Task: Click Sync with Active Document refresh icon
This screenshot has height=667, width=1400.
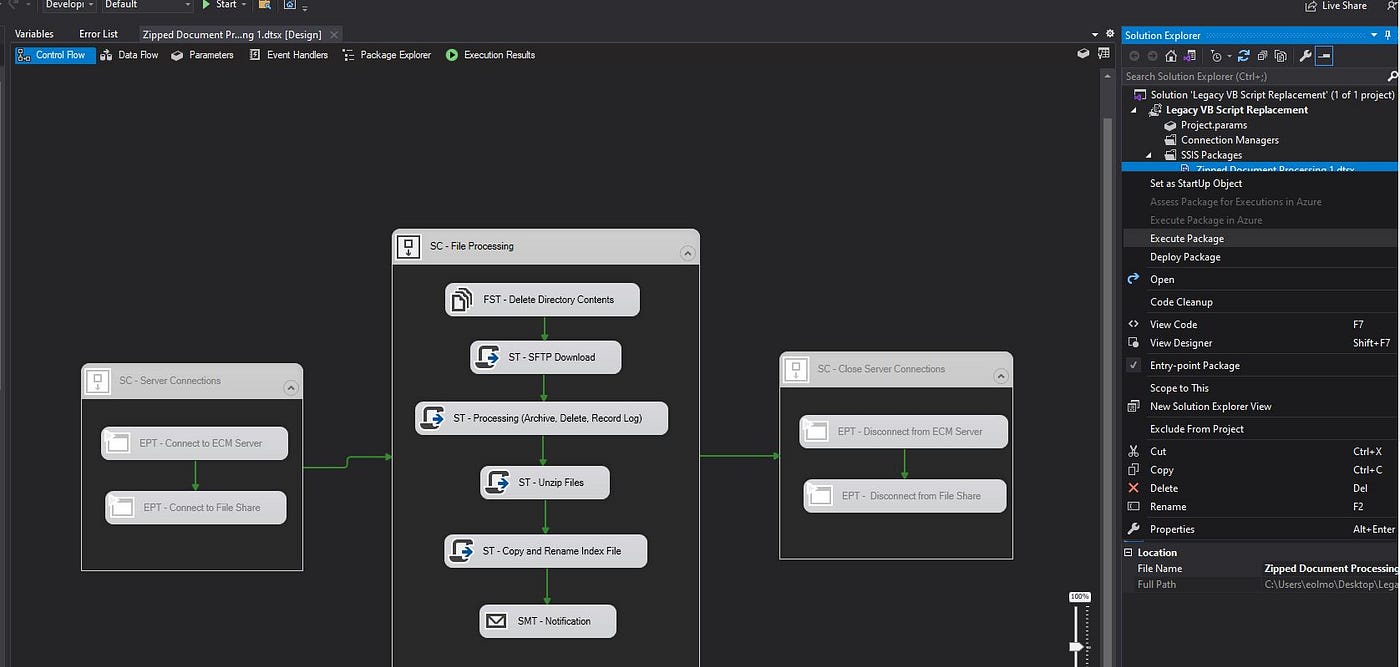Action: coord(1244,56)
